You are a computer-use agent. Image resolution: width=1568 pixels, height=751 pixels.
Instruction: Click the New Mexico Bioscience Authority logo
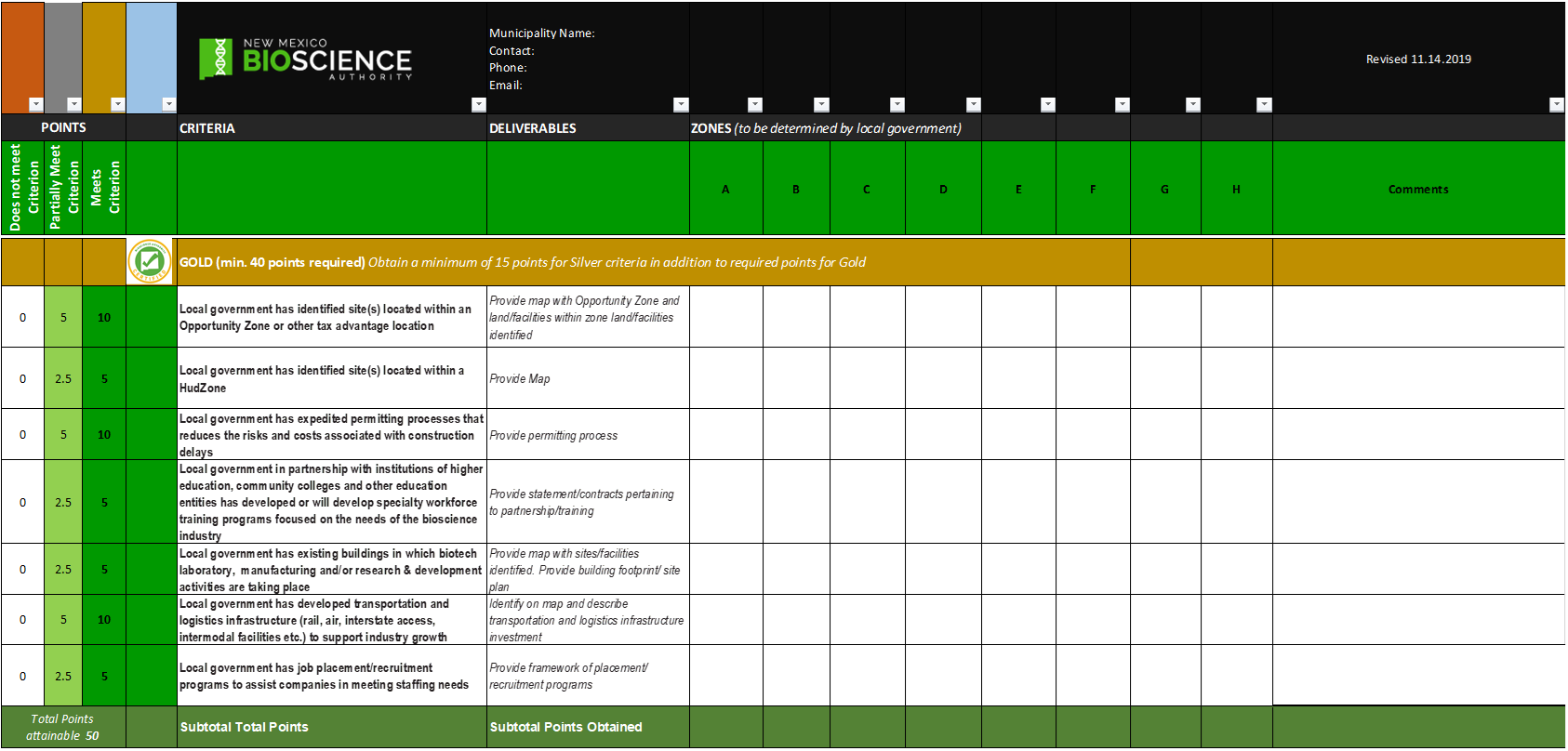click(306, 59)
